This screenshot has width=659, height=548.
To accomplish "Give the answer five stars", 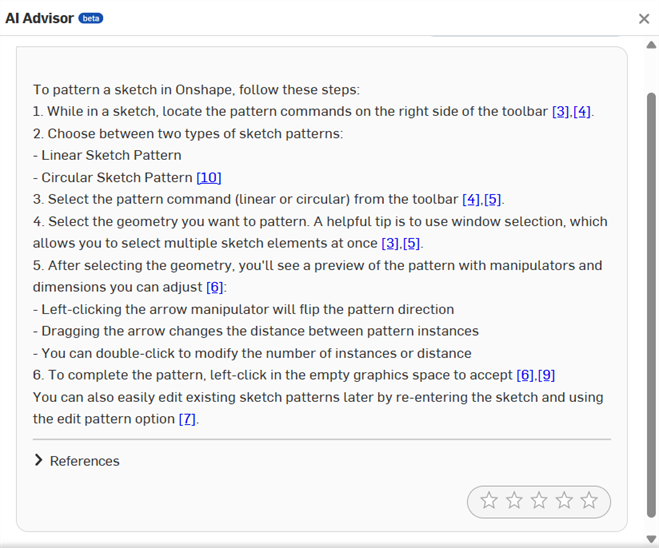I will (589, 501).
